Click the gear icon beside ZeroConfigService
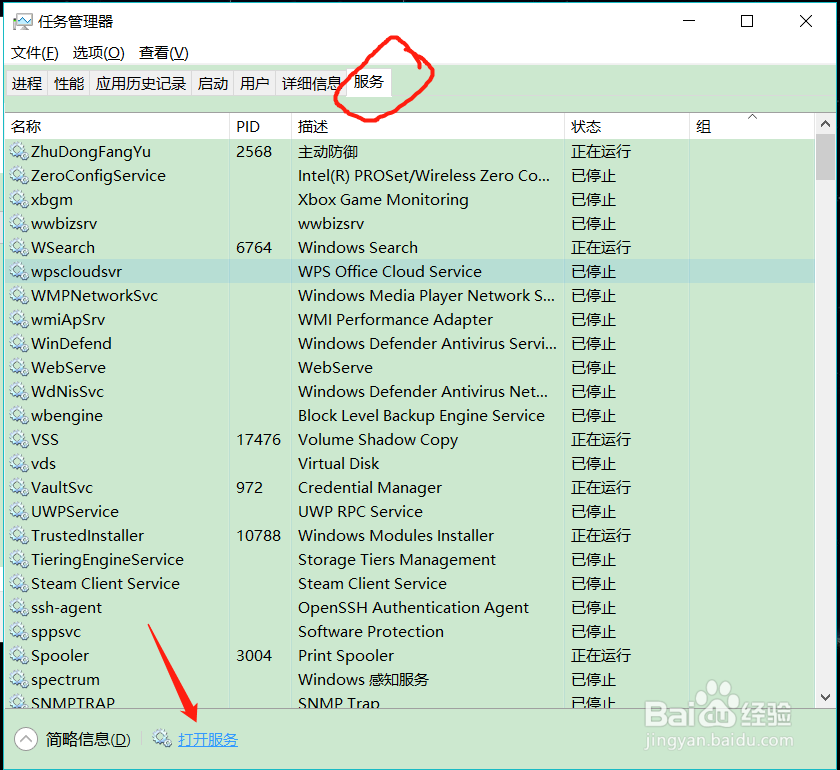This screenshot has height=770, width=840. (x=19, y=175)
